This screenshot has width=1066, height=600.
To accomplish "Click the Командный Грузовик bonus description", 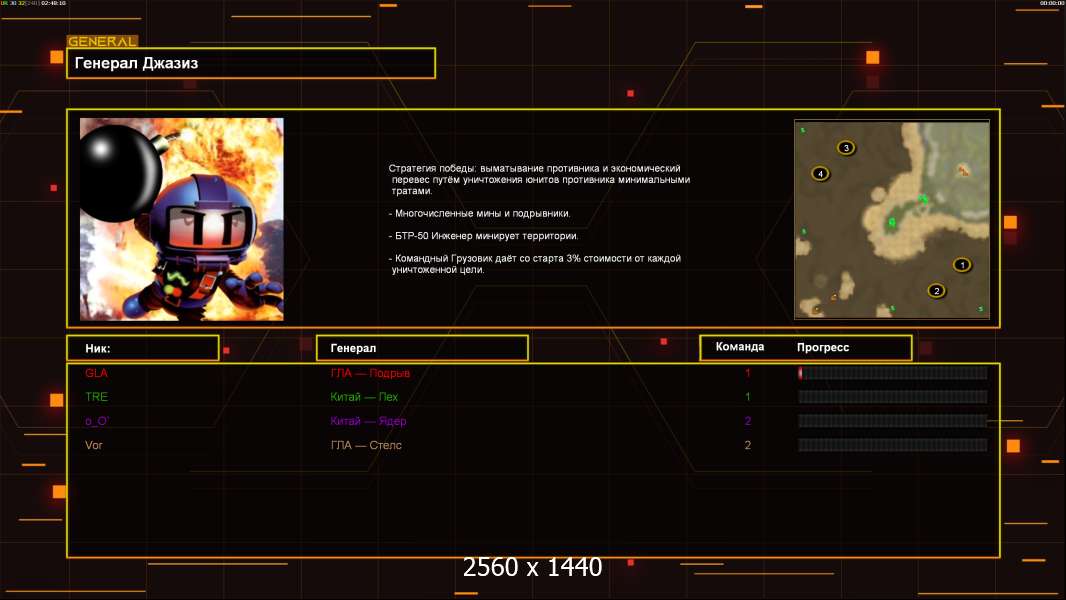I will click(x=534, y=264).
